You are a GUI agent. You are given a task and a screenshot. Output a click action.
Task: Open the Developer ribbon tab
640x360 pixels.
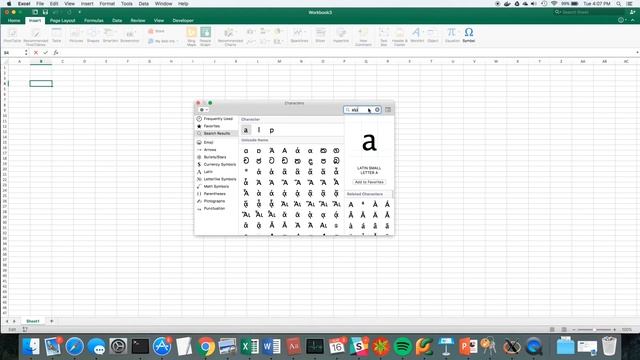183,20
